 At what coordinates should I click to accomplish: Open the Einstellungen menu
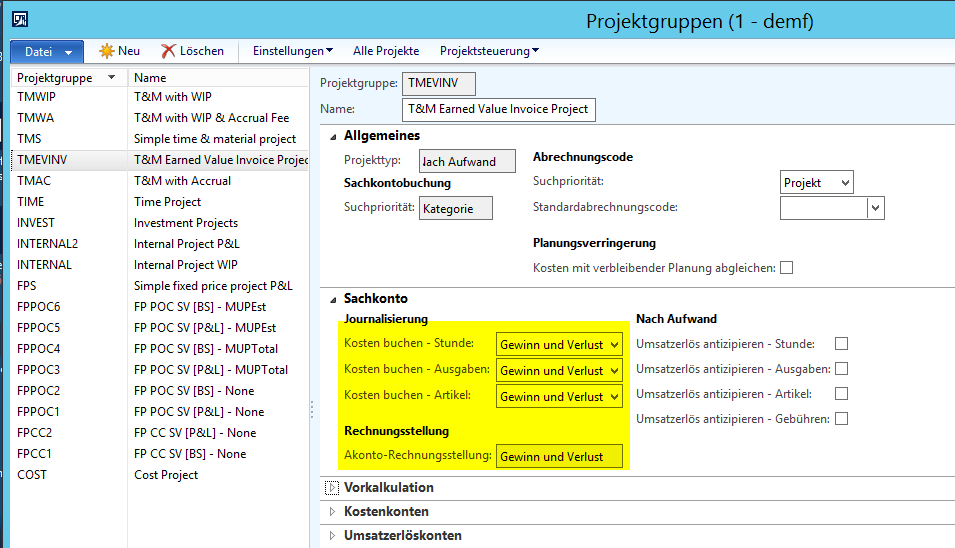(292, 51)
